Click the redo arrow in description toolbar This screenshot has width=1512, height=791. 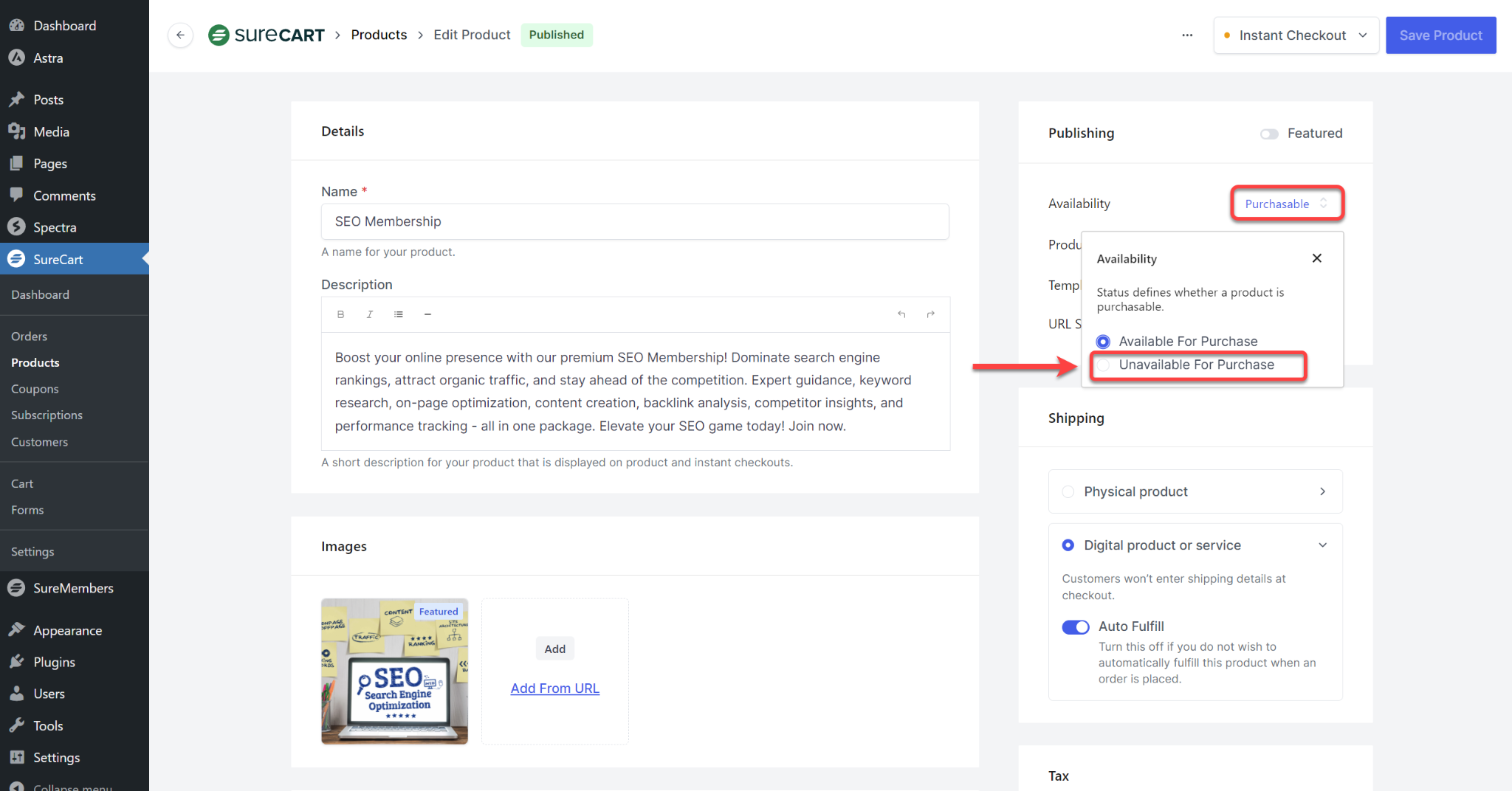pos(930,314)
